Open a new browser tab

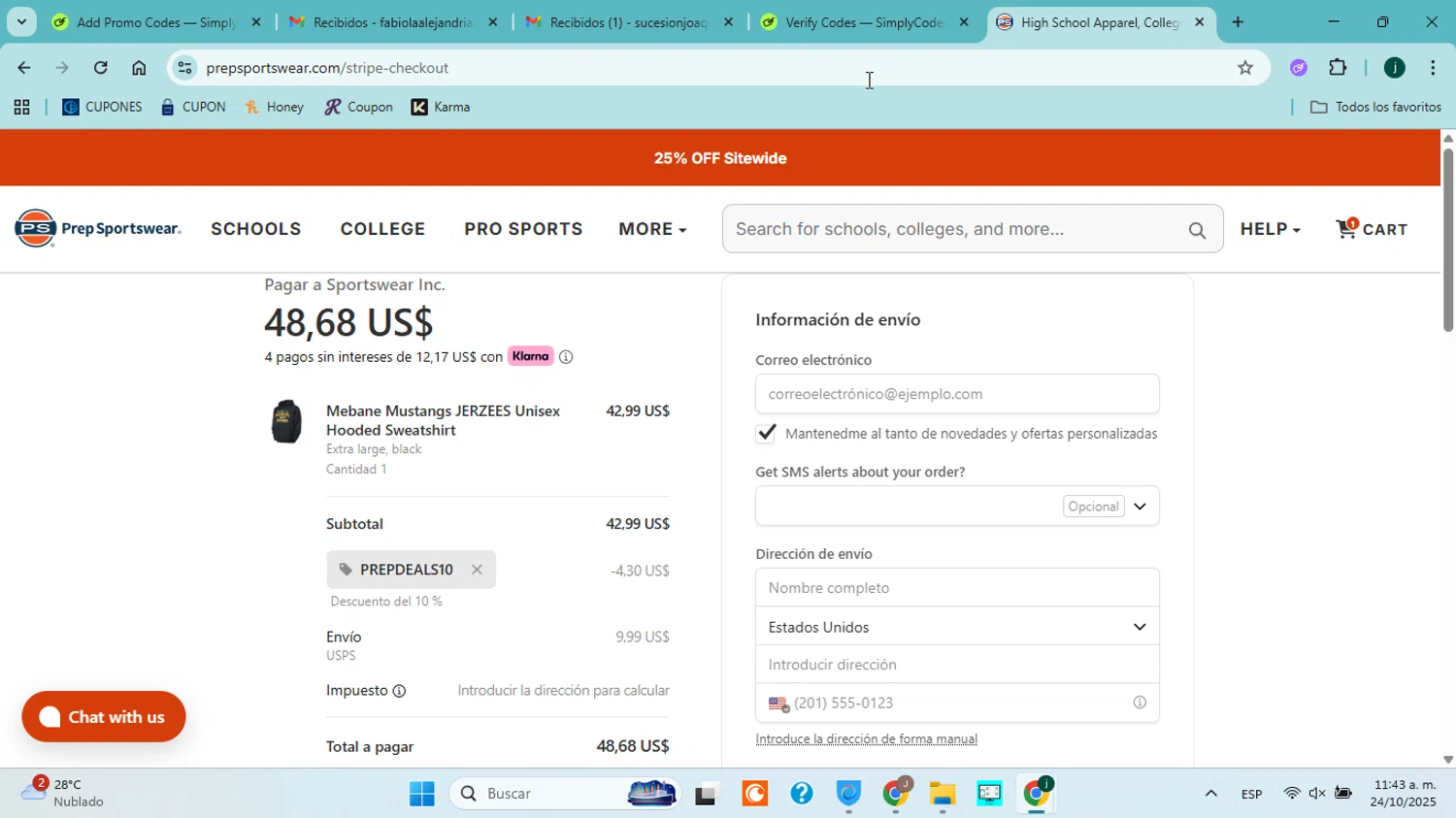(1238, 22)
